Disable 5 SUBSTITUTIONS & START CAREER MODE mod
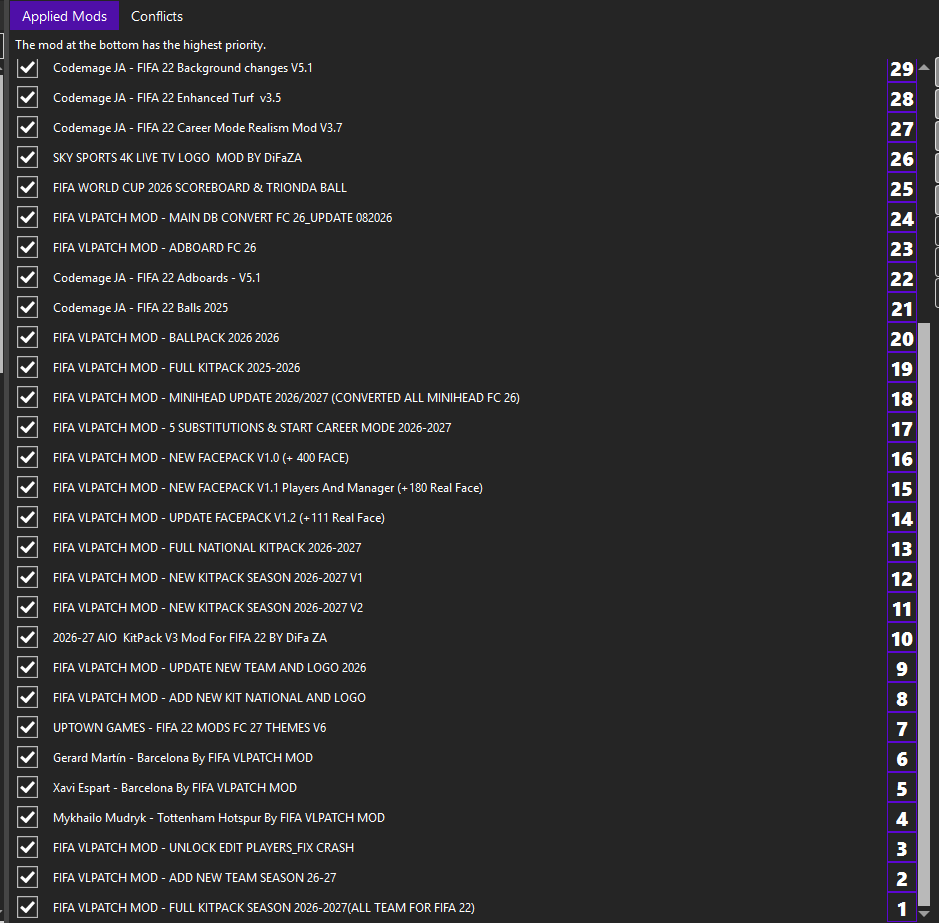 pos(28,427)
